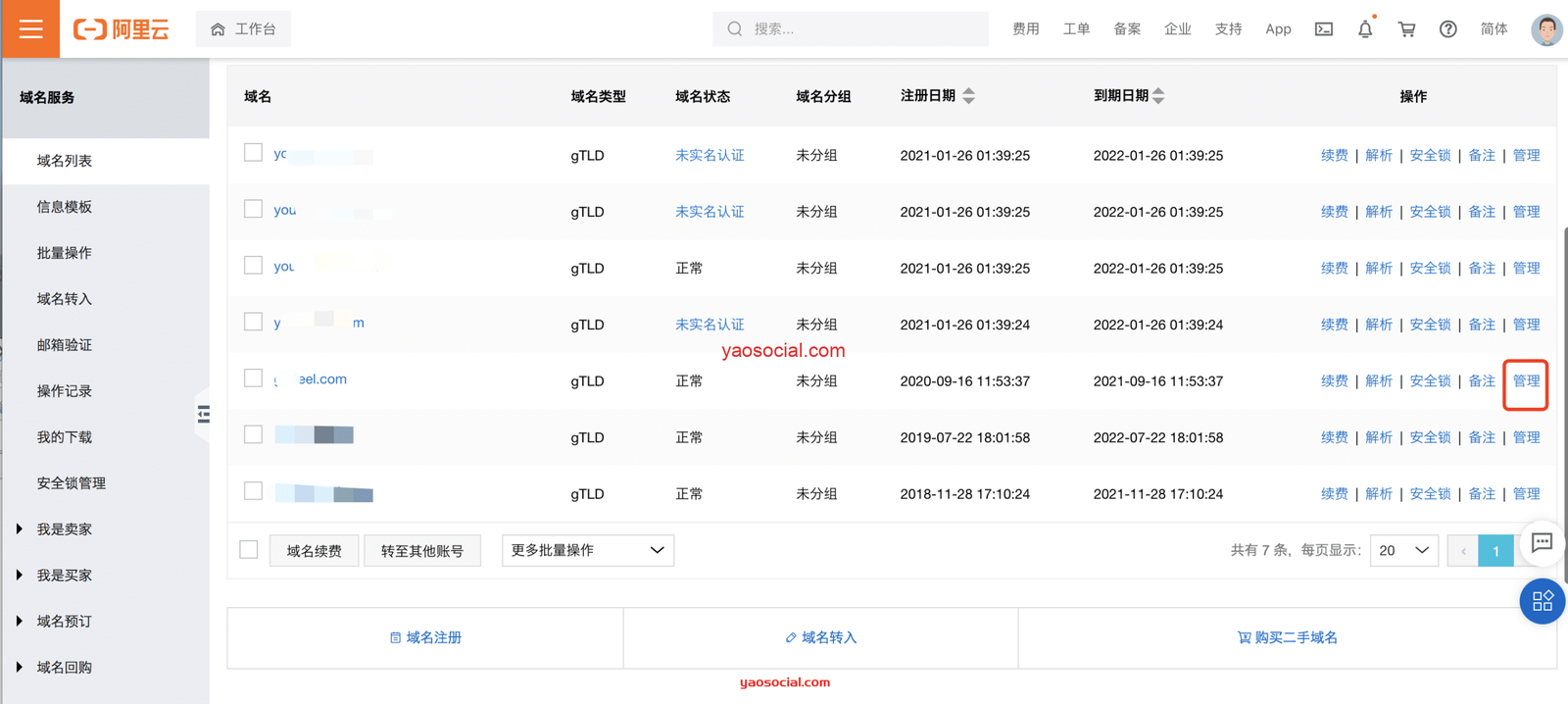Check notifications via the bell icon

1364,29
